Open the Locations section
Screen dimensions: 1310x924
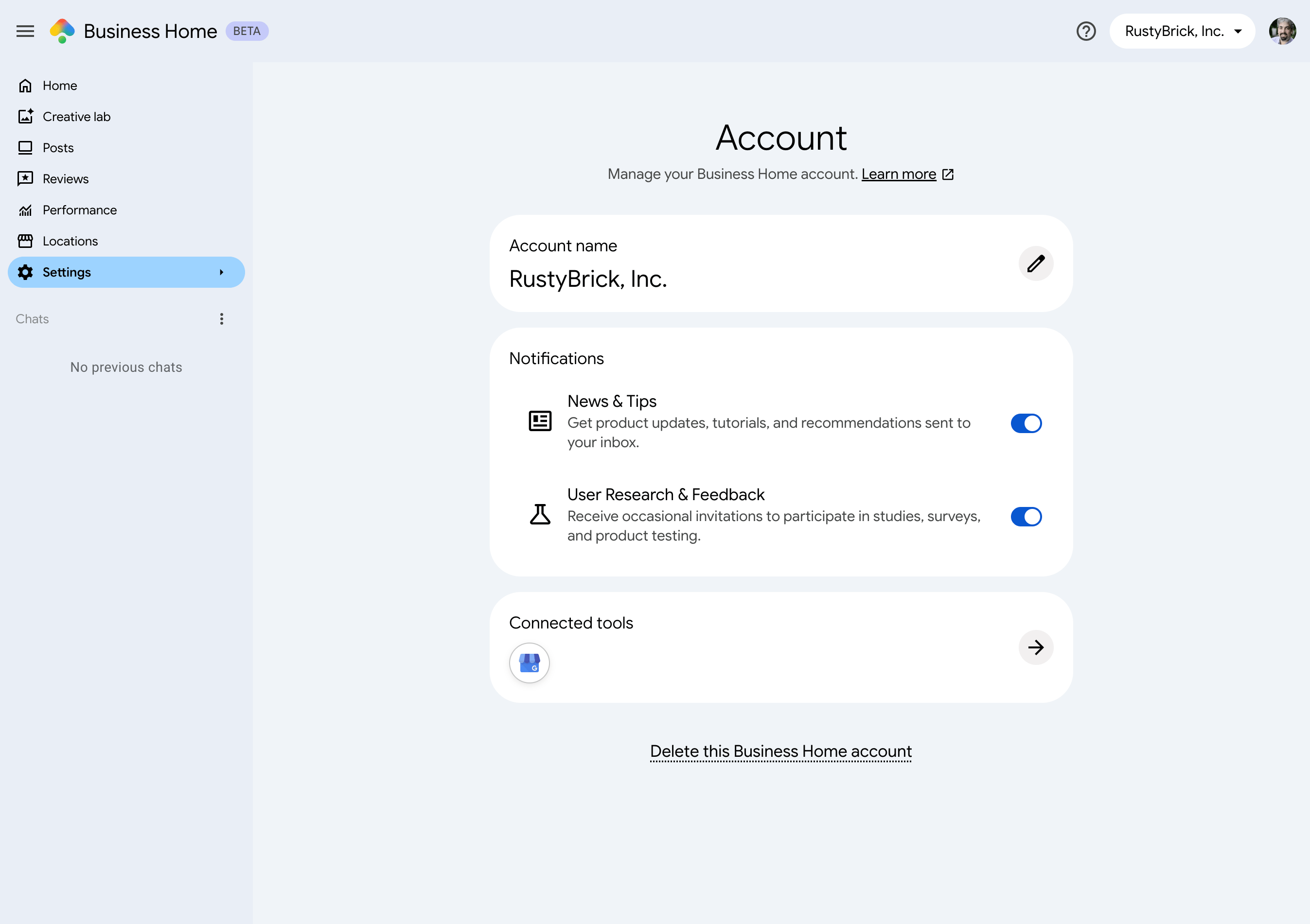[126, 241]
